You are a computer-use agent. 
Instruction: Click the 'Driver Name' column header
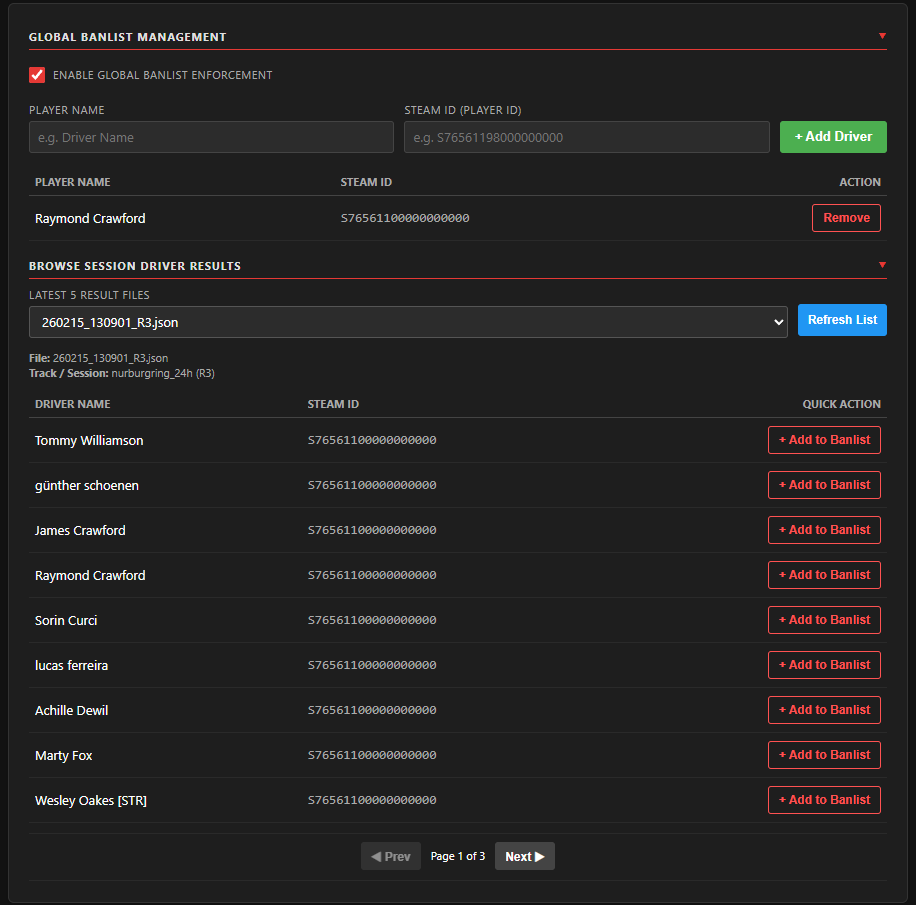(72, 404)
